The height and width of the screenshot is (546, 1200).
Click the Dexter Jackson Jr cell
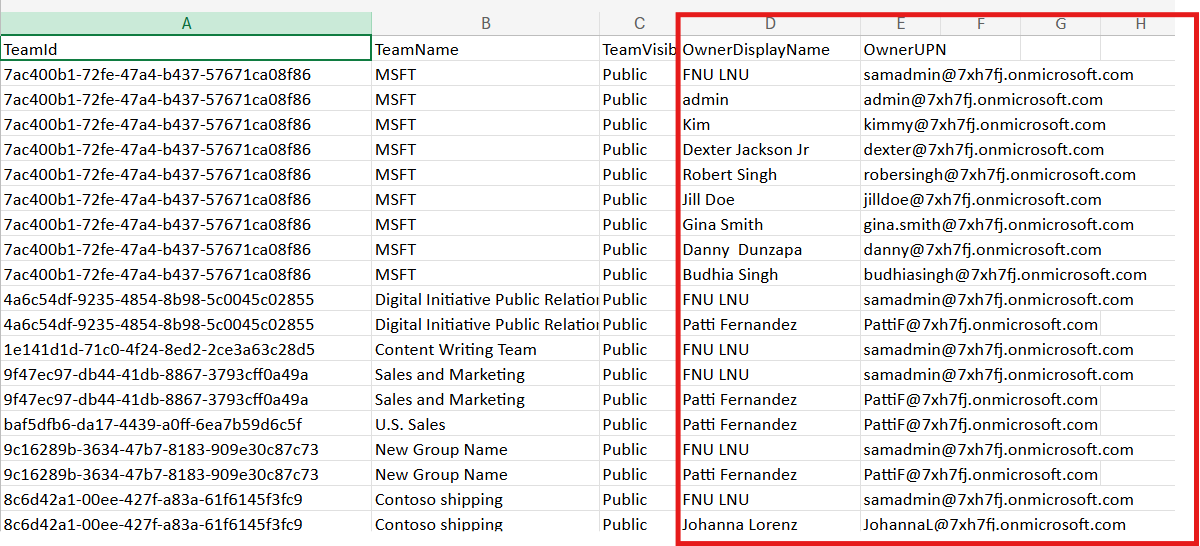pos(769,149)
